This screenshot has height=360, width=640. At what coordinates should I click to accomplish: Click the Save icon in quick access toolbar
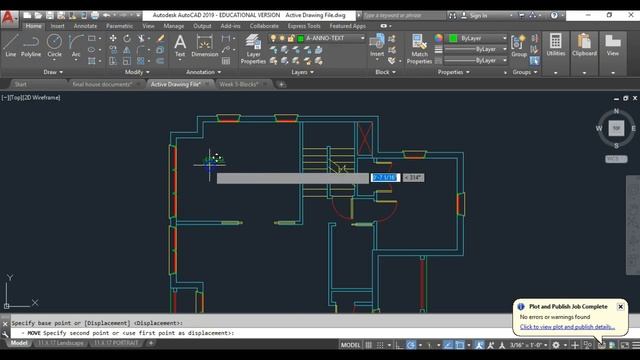pos(49,15)
